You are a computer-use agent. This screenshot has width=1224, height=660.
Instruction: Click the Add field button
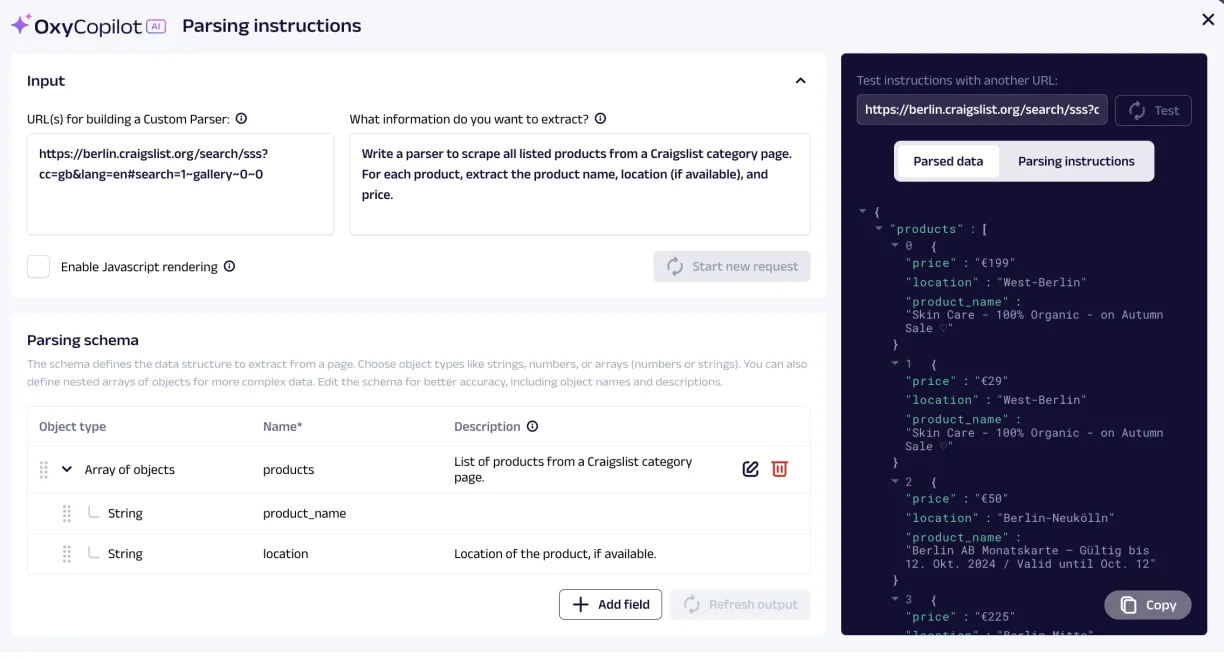(610, 605)
